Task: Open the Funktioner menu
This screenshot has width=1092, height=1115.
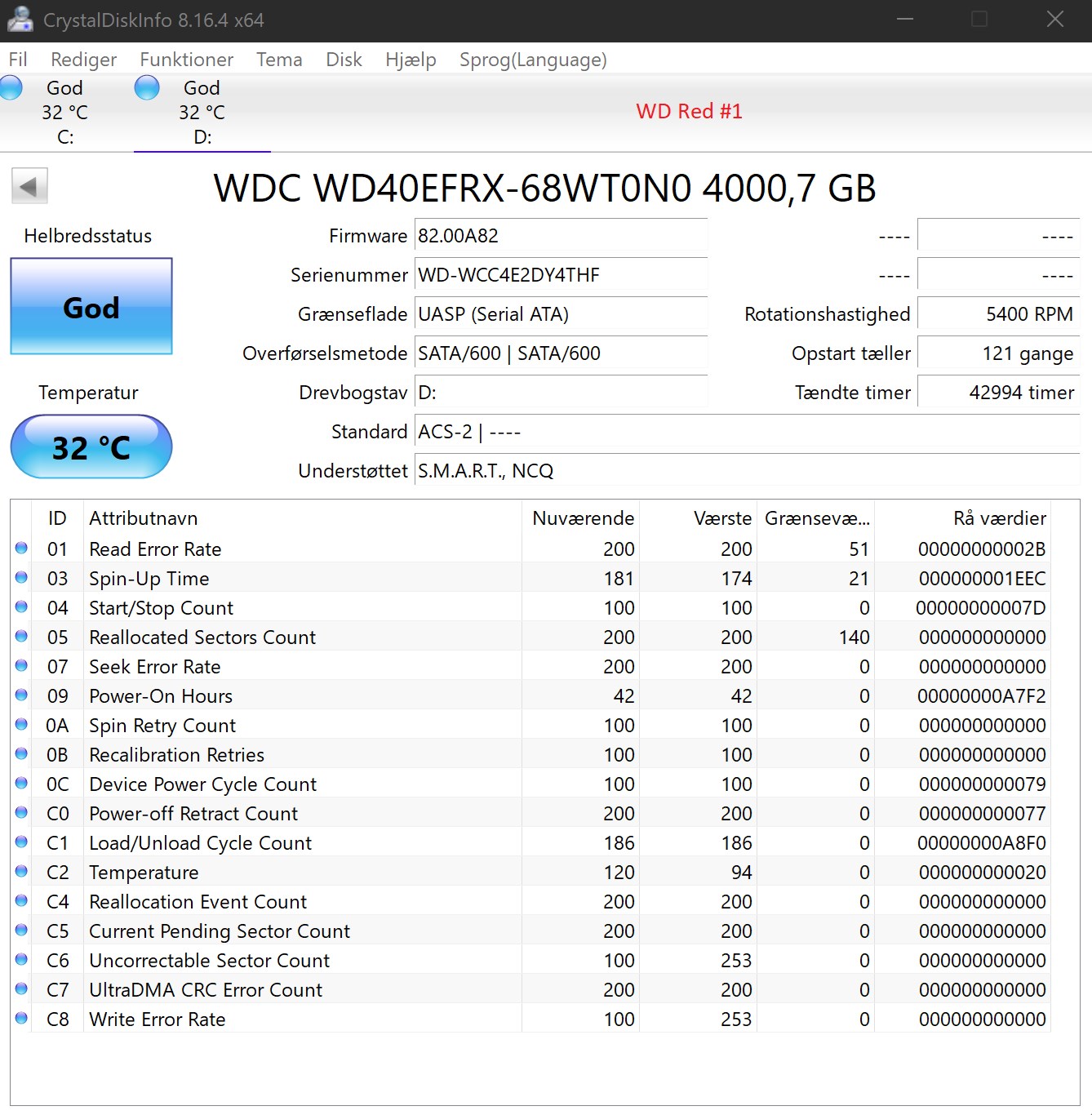Action: pyautogui.click(x=186, y=60)
